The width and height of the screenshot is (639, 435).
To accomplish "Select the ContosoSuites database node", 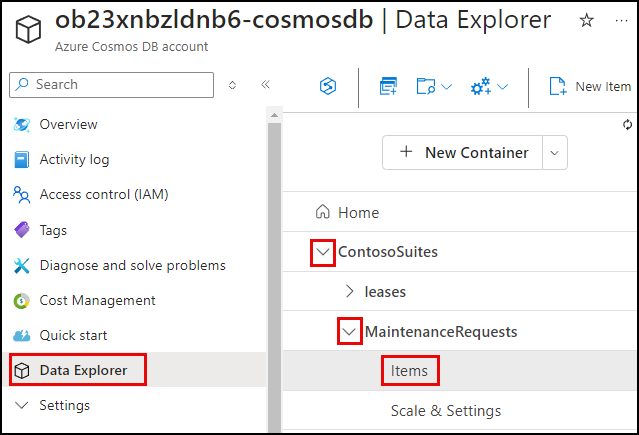I will (x=388, y=252).
